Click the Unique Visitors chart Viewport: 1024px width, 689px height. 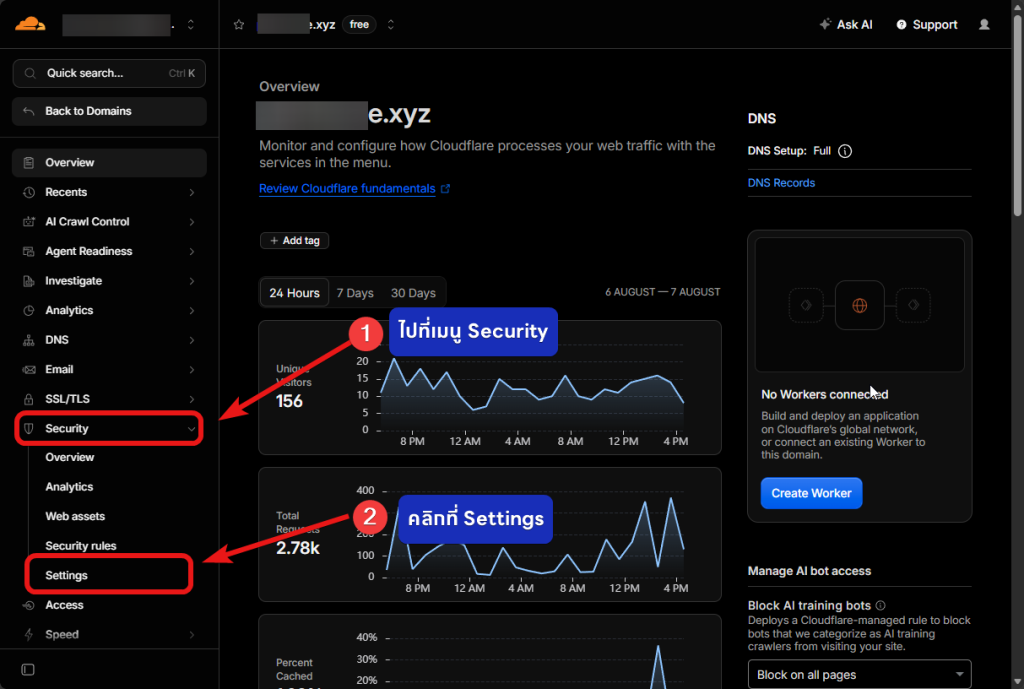click(x=490, y=387)
